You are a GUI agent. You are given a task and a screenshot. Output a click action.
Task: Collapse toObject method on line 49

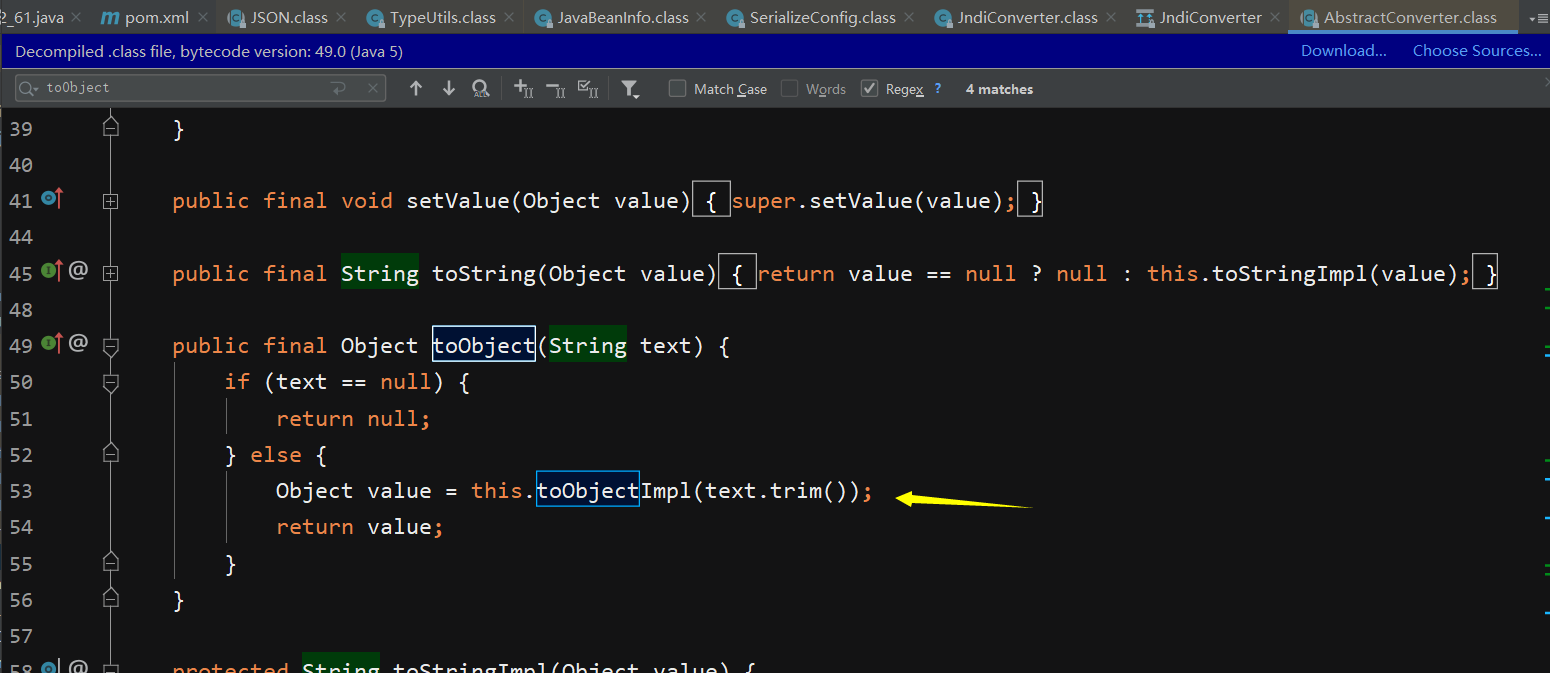pyautogui.click(x=111, y=346)
